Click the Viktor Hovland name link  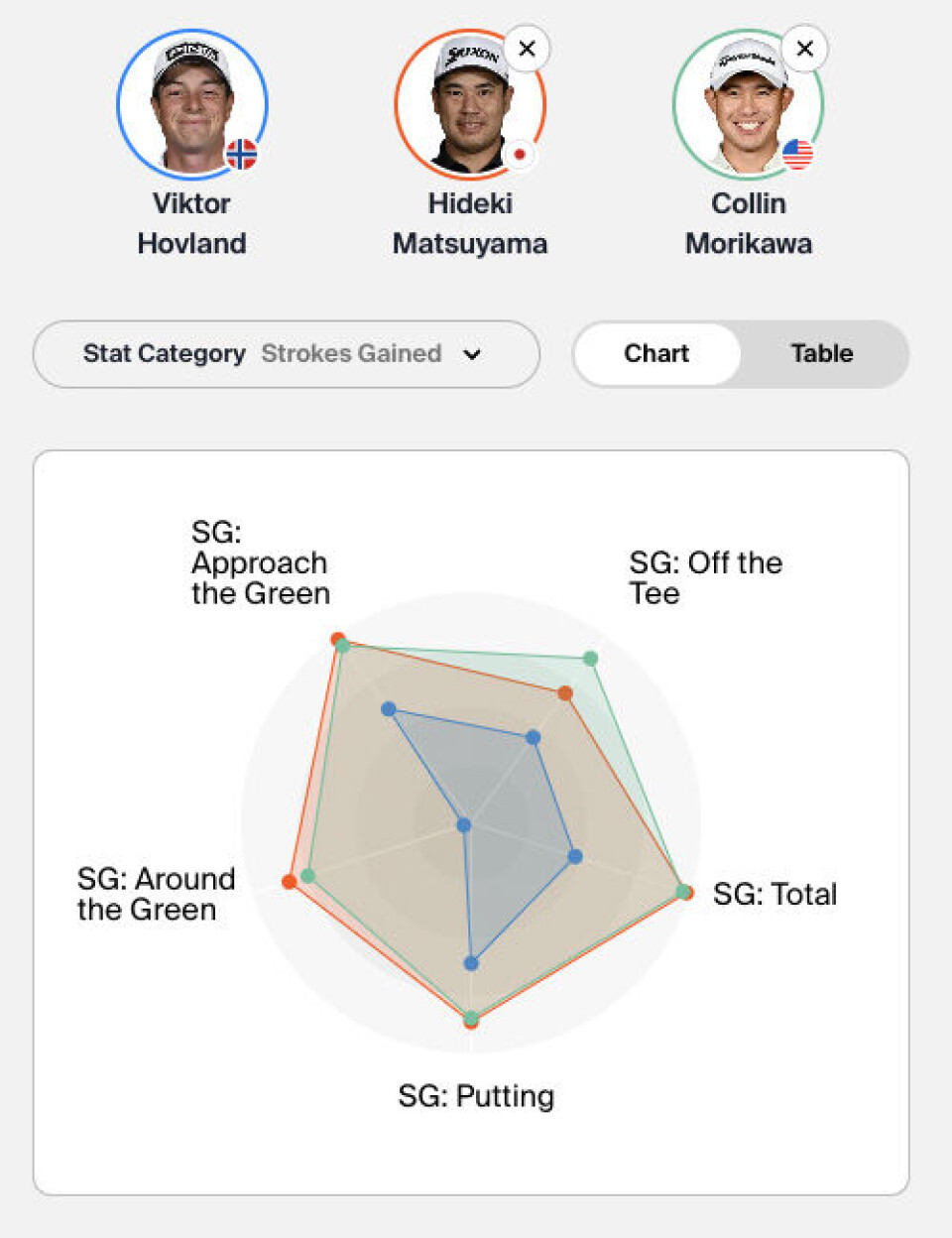coord(191,223)
